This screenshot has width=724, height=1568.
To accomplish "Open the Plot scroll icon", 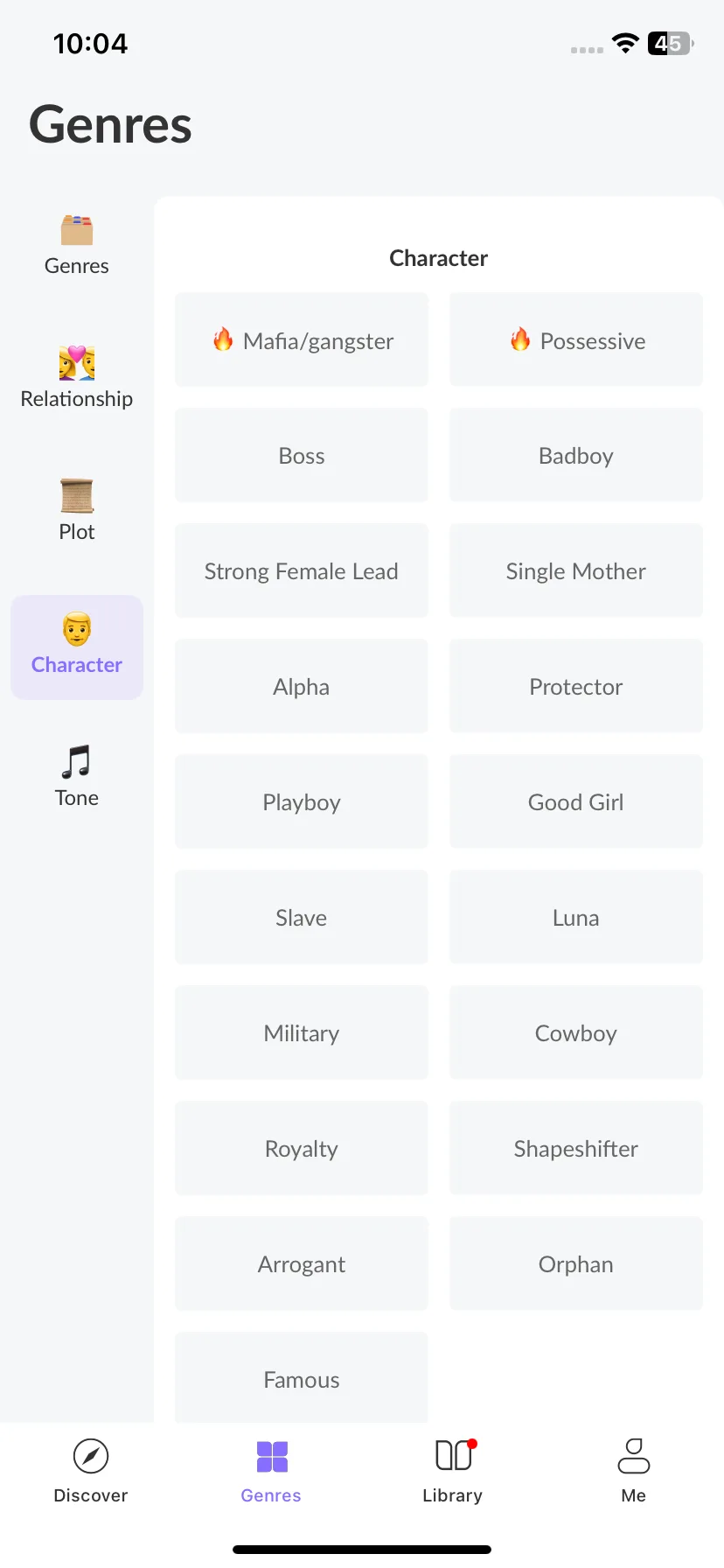I will (77, 496).
